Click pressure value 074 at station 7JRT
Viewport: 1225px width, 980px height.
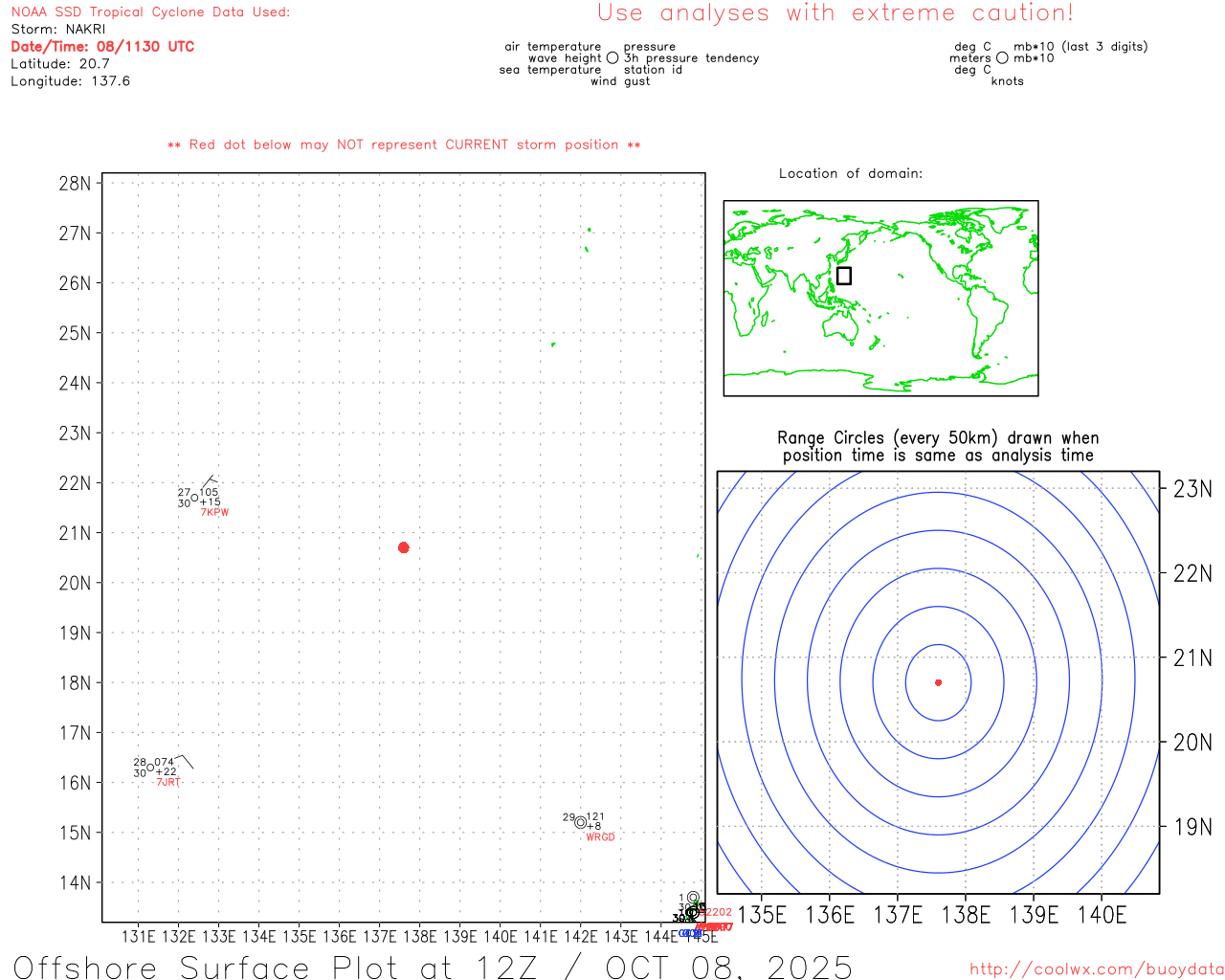click(x=165, y=763)
